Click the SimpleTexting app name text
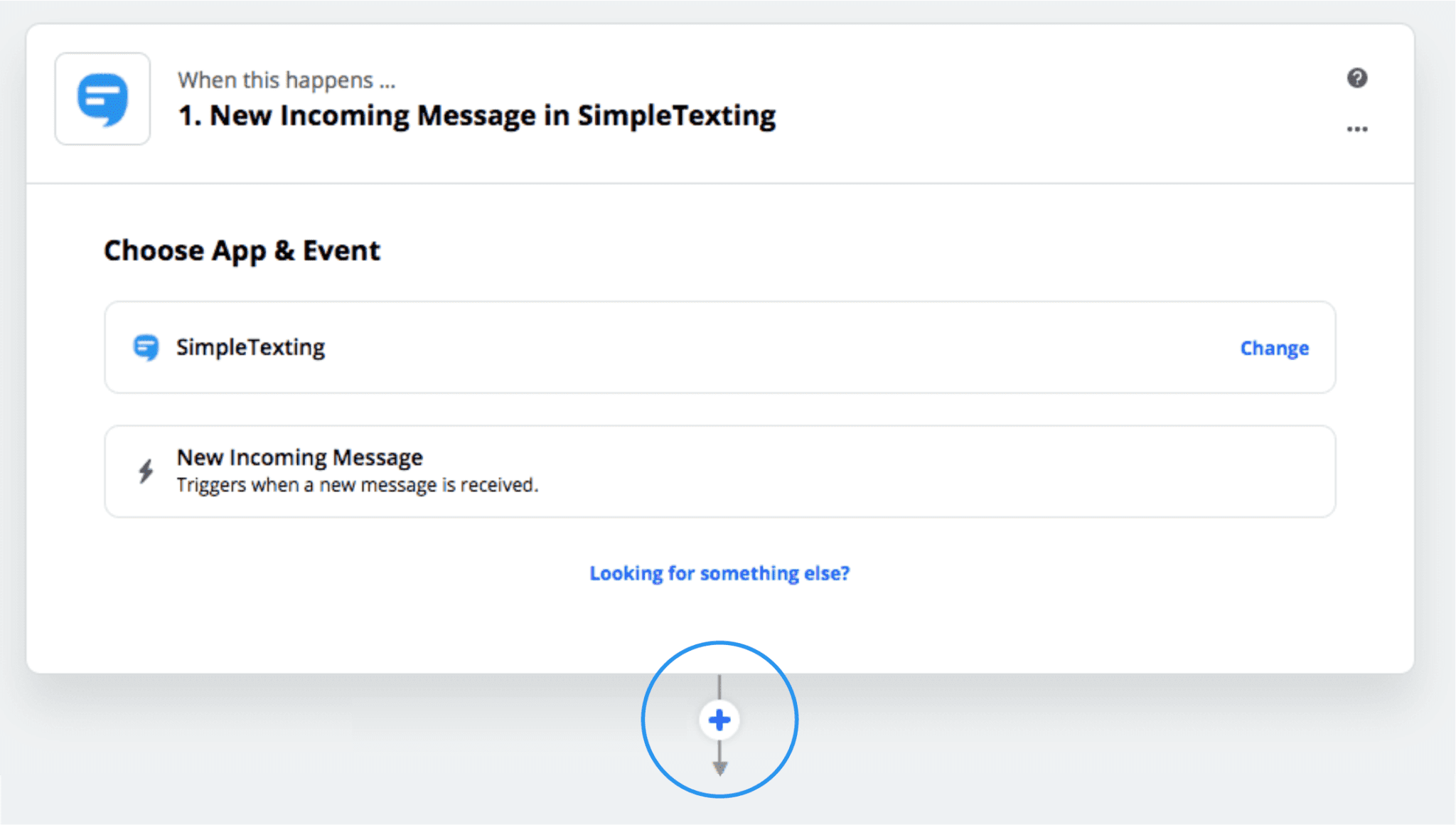The image size is (1456, 825). [x=250, y=347]
